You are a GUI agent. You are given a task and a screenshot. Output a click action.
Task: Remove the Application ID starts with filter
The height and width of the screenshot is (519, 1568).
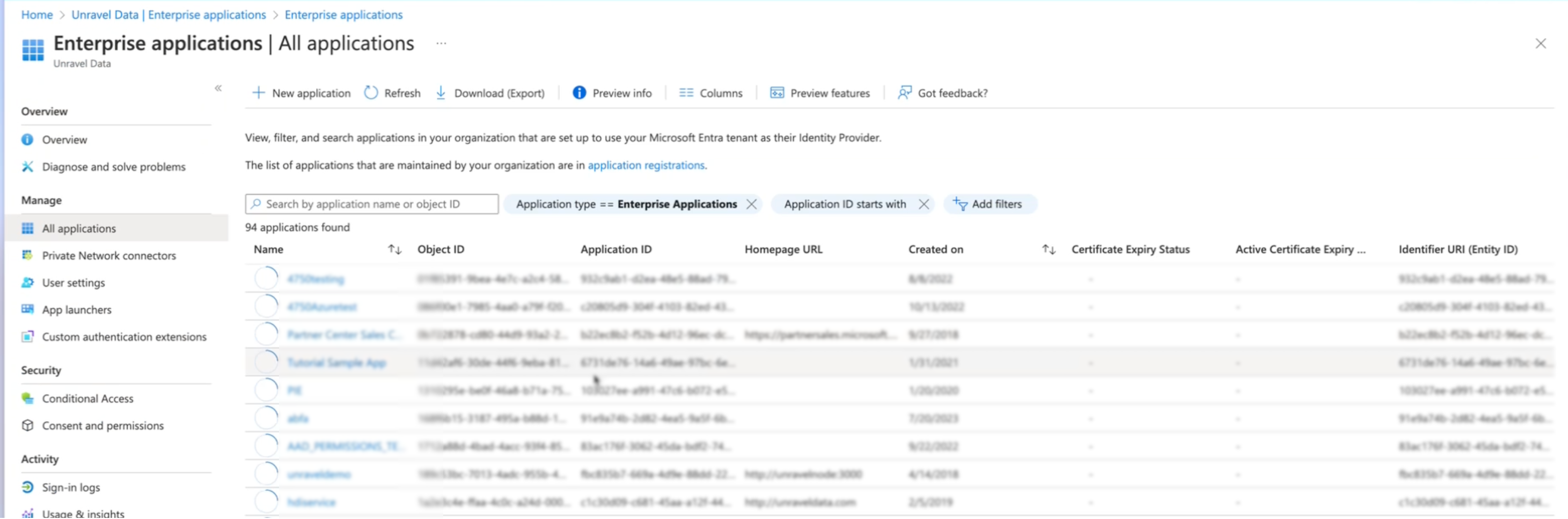pyautogui.click(x=924, y=204)
